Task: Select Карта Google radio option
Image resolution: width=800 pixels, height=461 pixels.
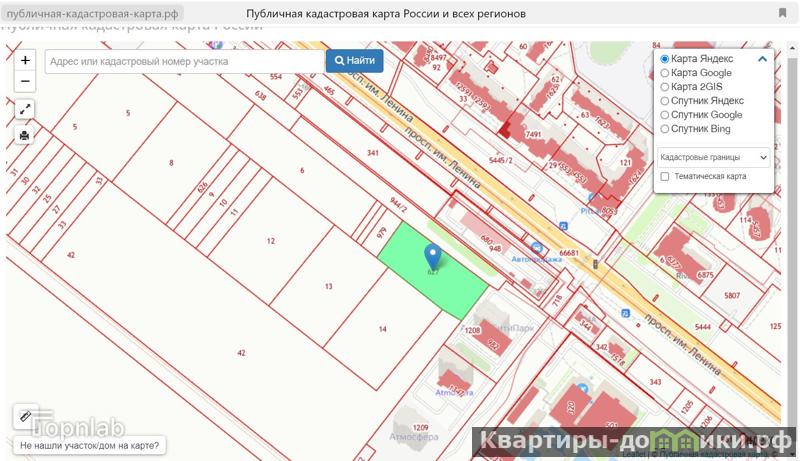Action: pyautogui.click(x=665, y=73)
